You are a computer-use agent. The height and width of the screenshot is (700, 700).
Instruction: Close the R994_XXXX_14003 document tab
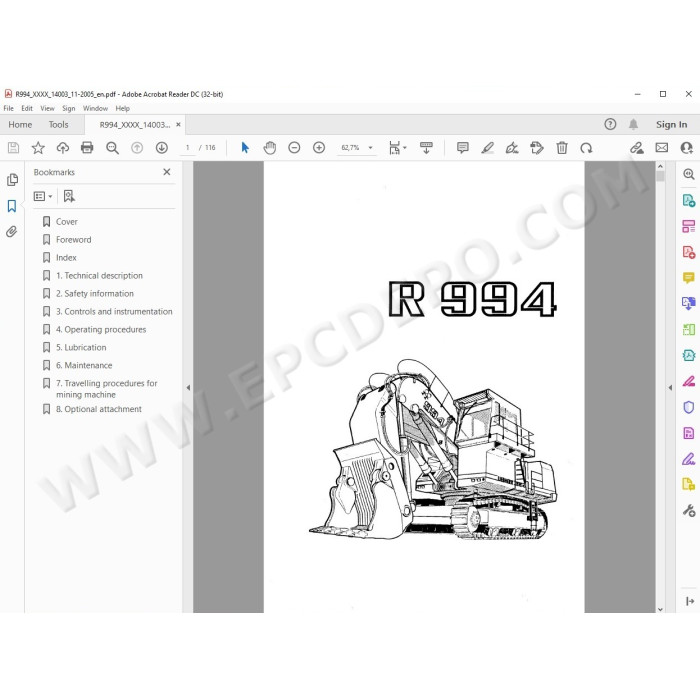point(179,125)
